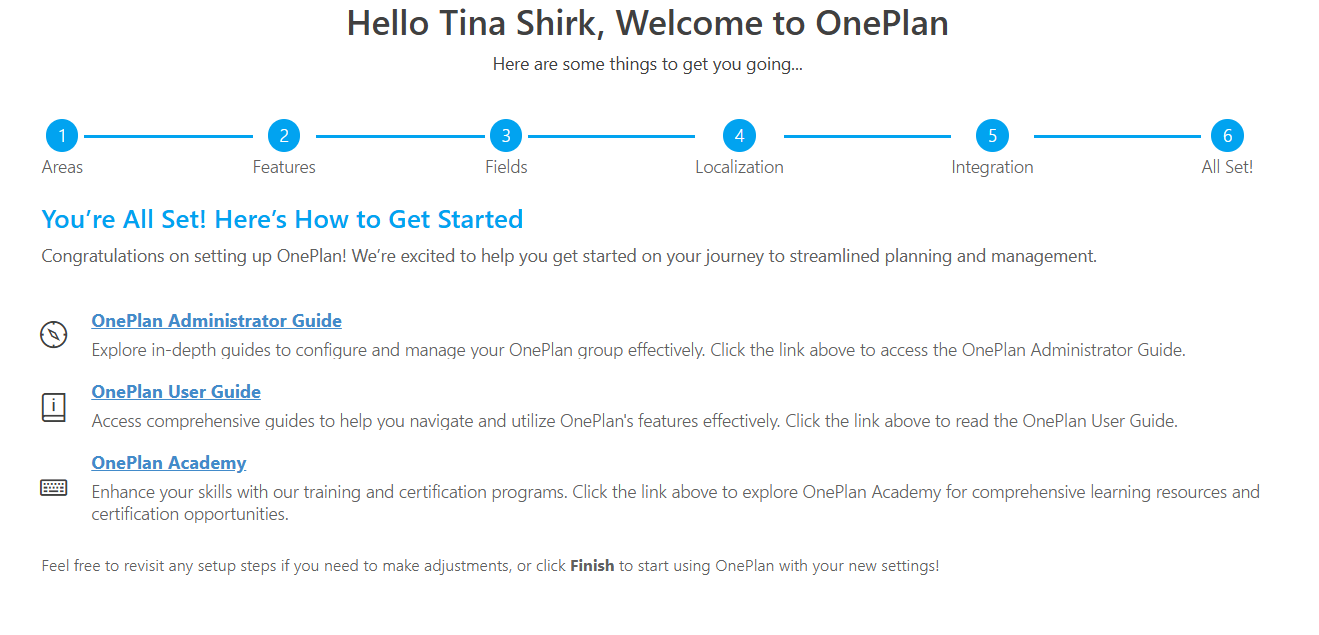Viewport: 1319px width, 635px height.
Task: Click the Areas step label
Action: [x=62, y=167]
